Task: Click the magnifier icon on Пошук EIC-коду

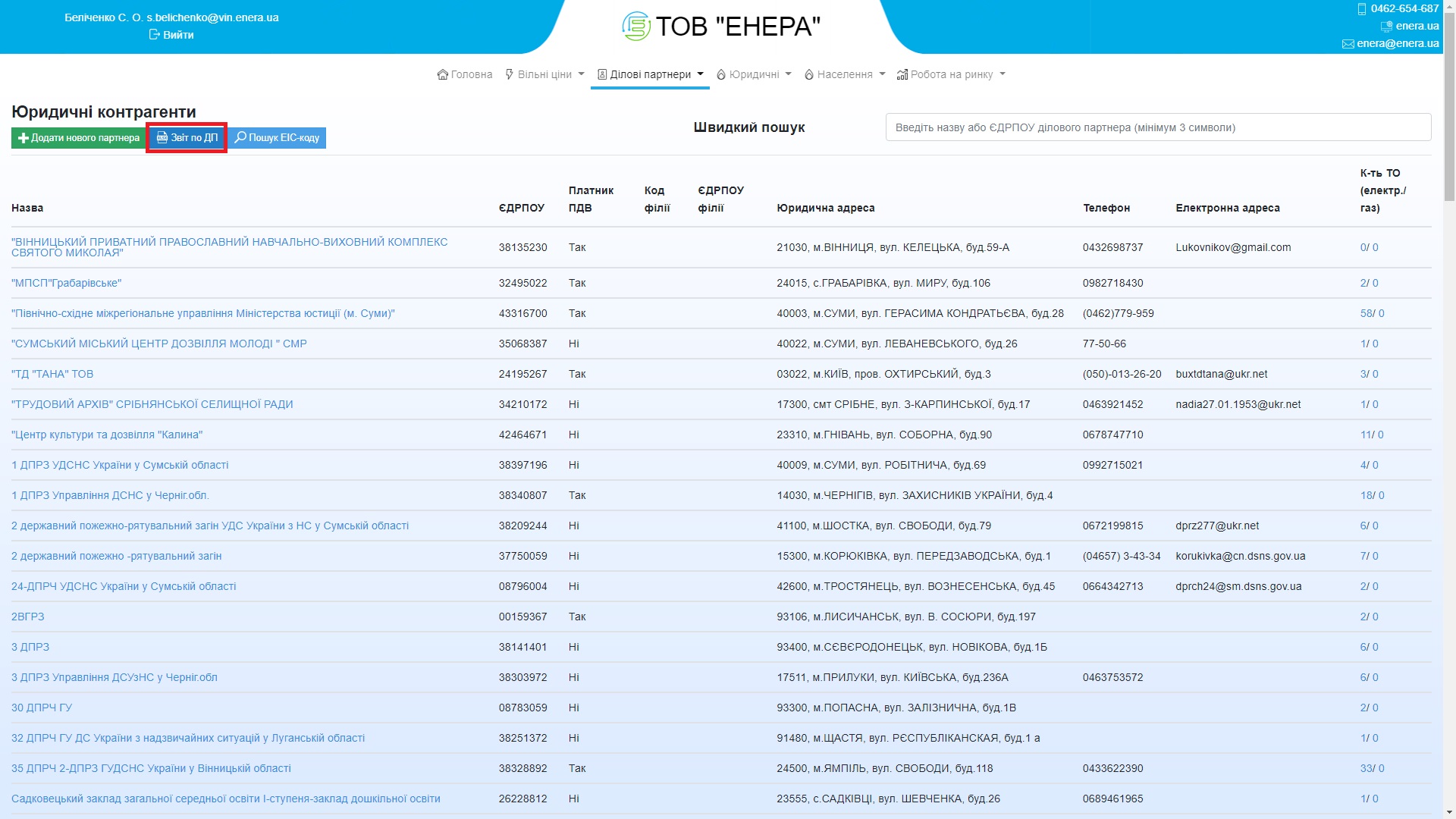Action: (240, 138)
